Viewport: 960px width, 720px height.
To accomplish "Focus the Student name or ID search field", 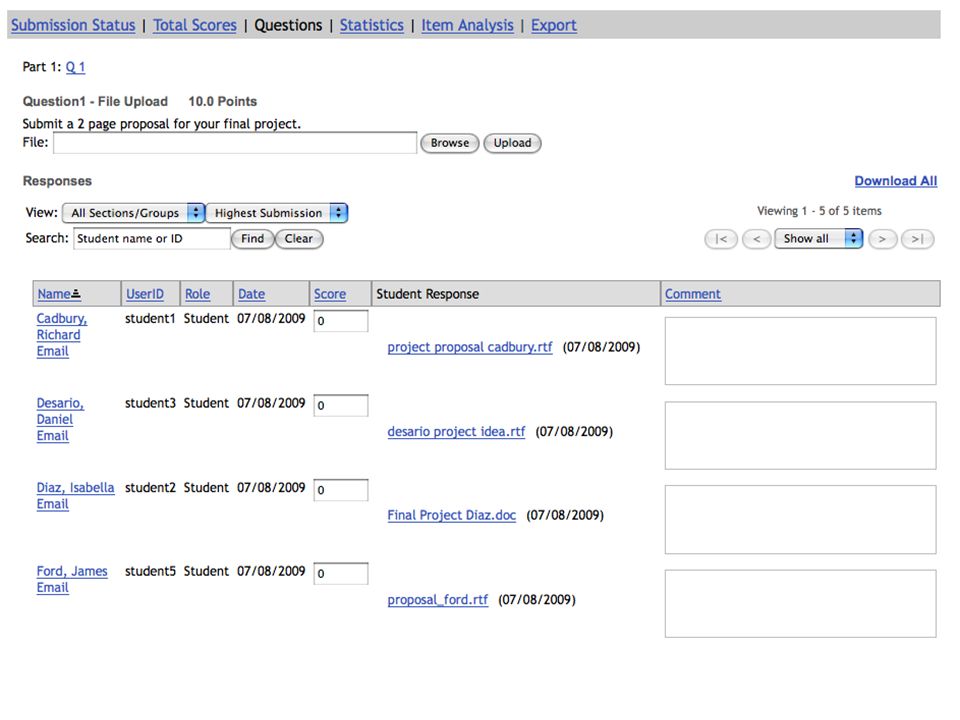I will tap(152, 239).
